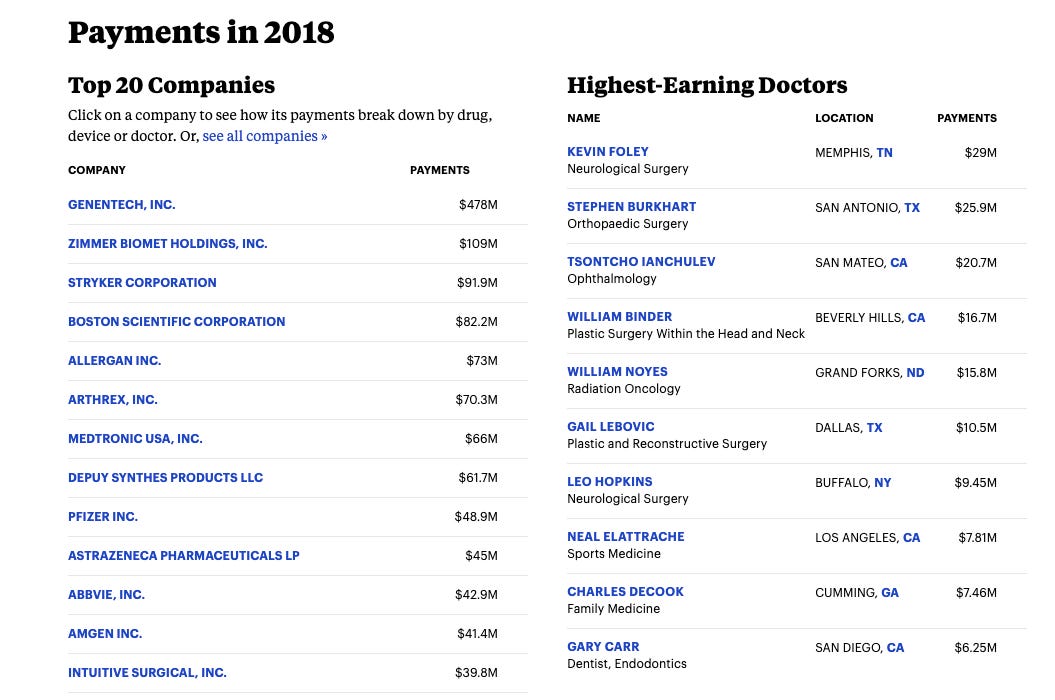Screen dimensions: 1055x700
Task: Click Leo Hopkins' $9.45M payment
Action: point(976,483)
